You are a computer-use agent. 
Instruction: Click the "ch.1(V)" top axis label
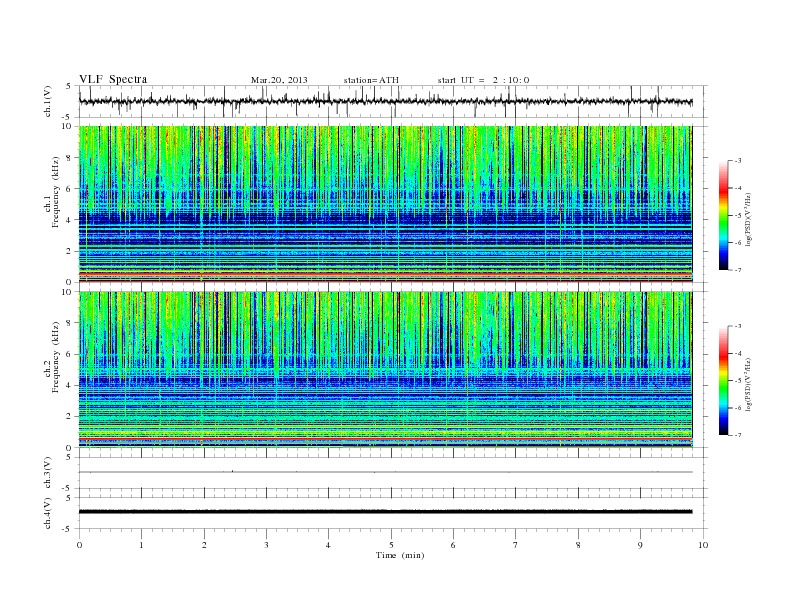[x=48, y=103]
